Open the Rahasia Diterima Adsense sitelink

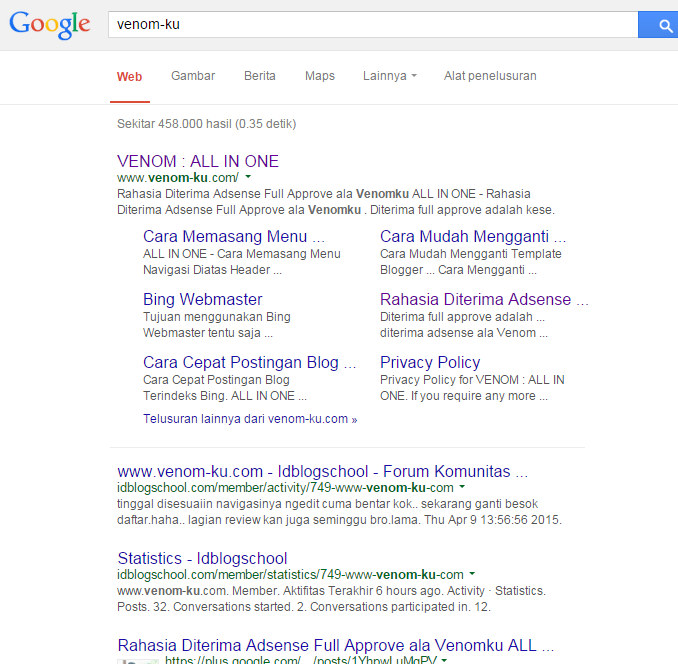pyautogui.click(x=484, y=299)
